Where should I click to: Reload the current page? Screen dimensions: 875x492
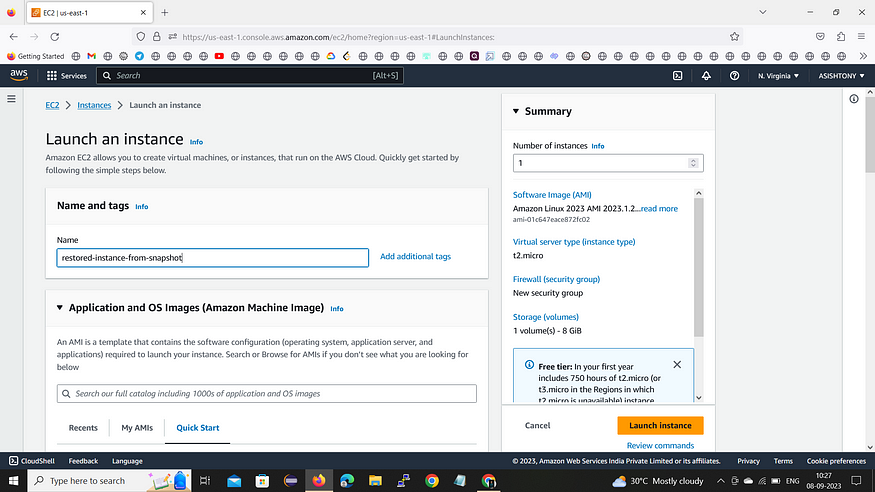[x=55, y=37]
